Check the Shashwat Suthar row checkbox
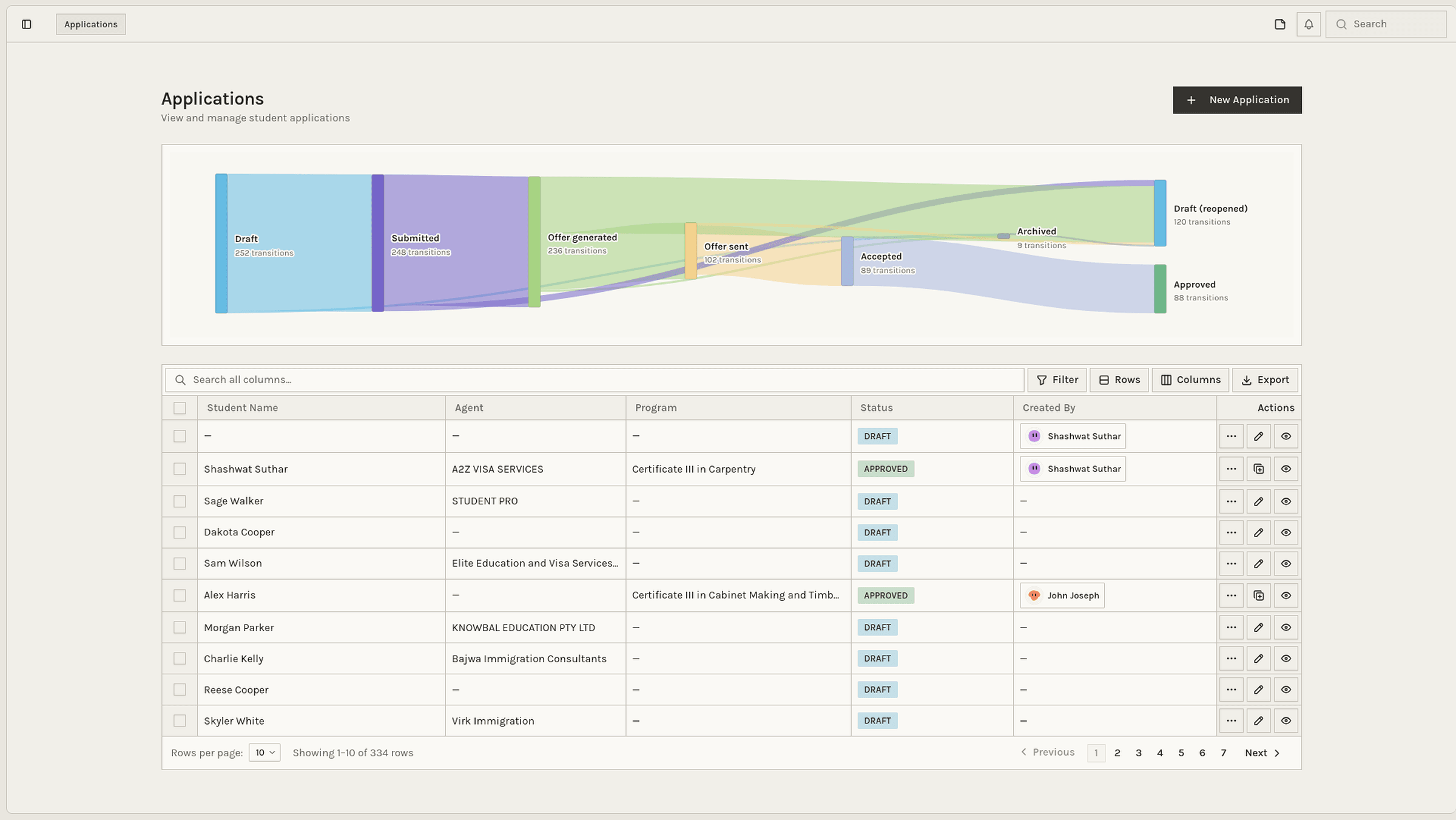 (x=180, y=469)
